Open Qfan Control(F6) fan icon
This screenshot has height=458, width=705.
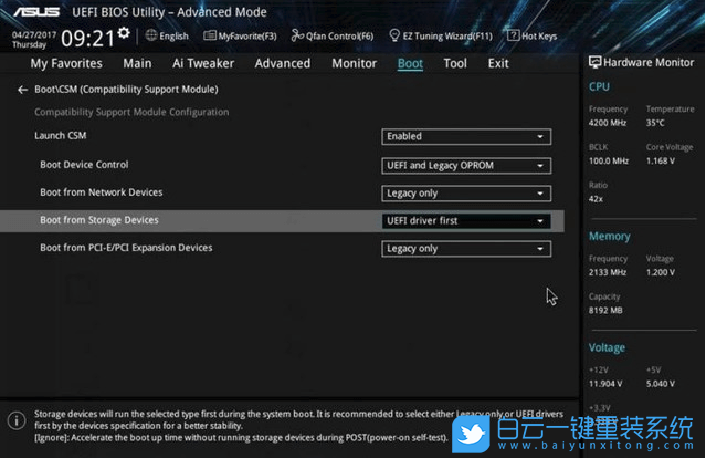coord(297,36)
